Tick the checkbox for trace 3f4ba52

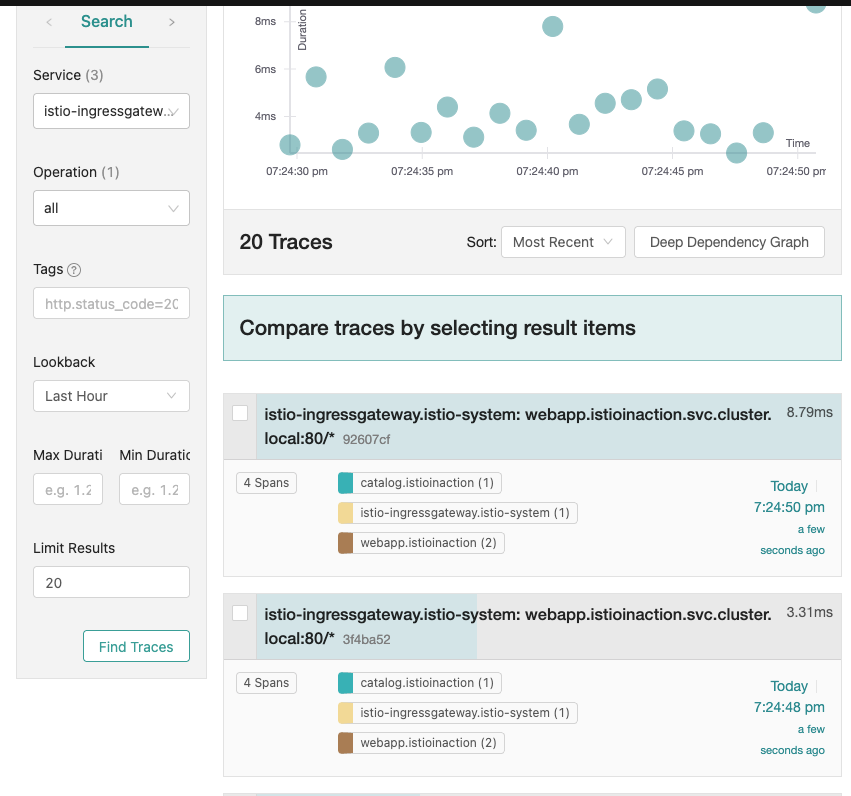[240, 613]
